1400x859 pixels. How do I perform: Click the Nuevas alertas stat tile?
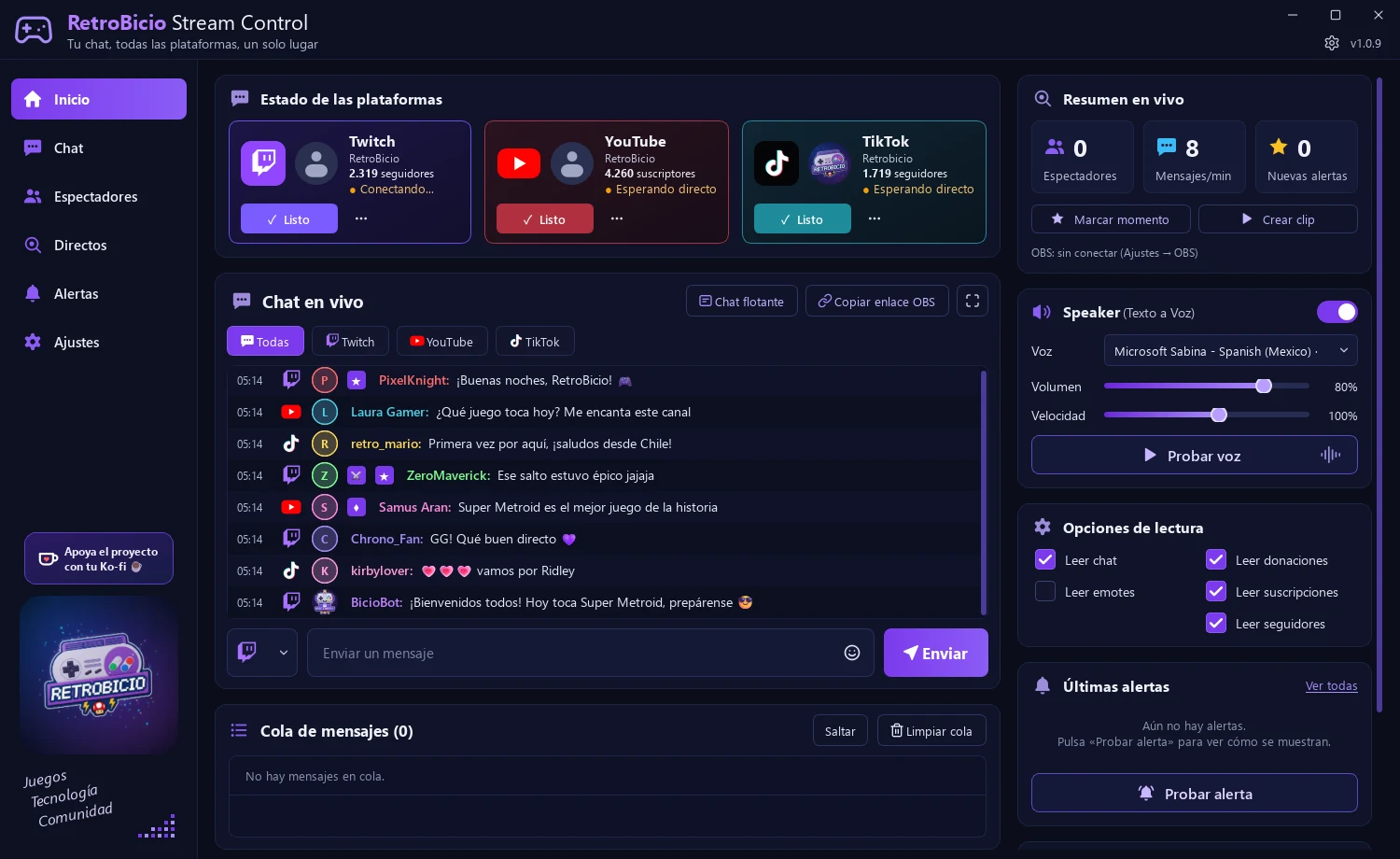point(1307,157)
